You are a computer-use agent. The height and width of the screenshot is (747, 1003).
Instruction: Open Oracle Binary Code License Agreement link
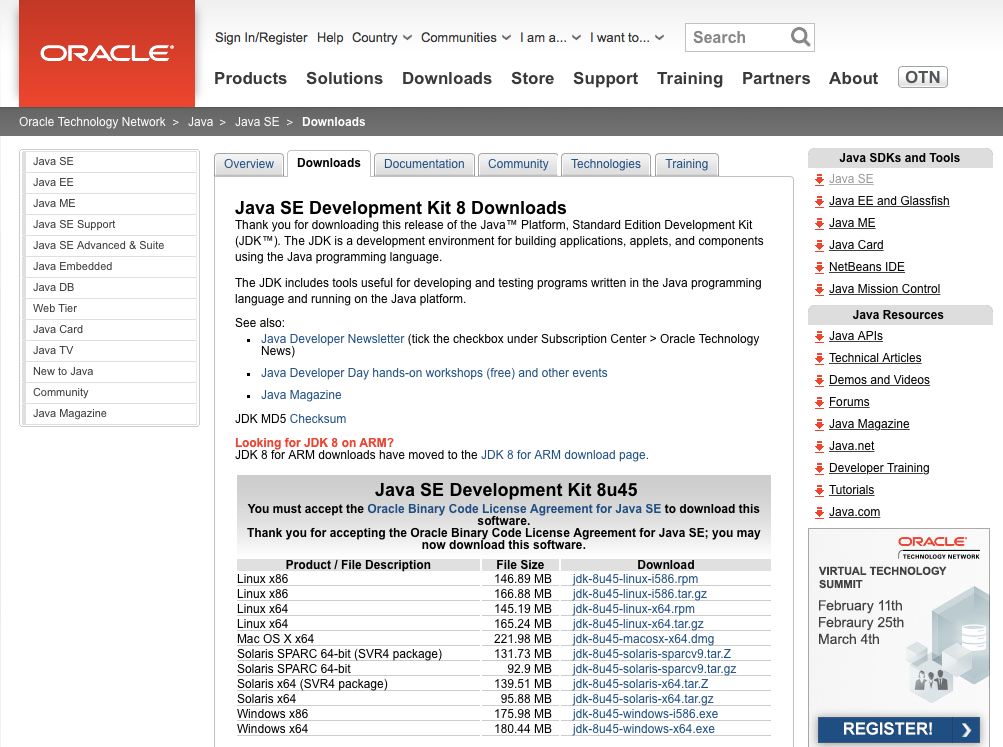(514, 509)
